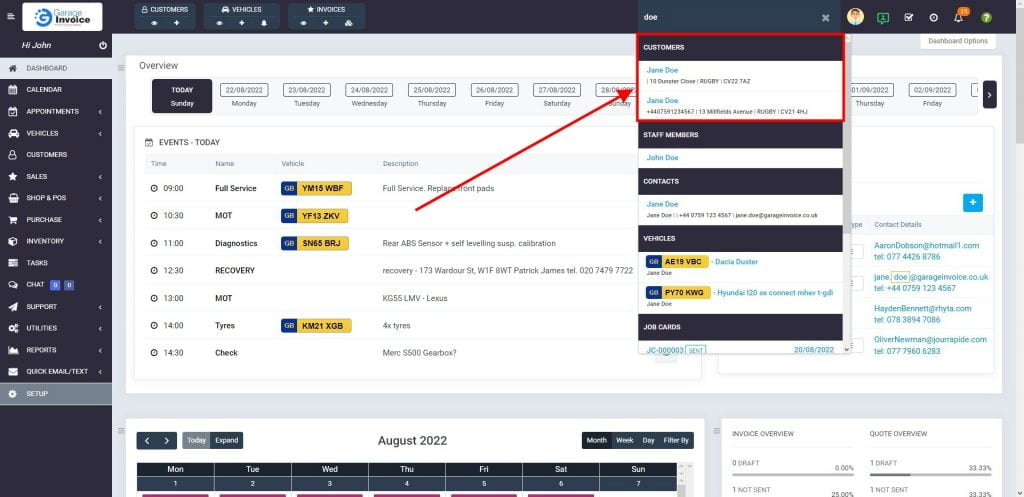Open Customers in the left sidebar
This screenshot has height=497, width=1024.
tap(46, 155)
